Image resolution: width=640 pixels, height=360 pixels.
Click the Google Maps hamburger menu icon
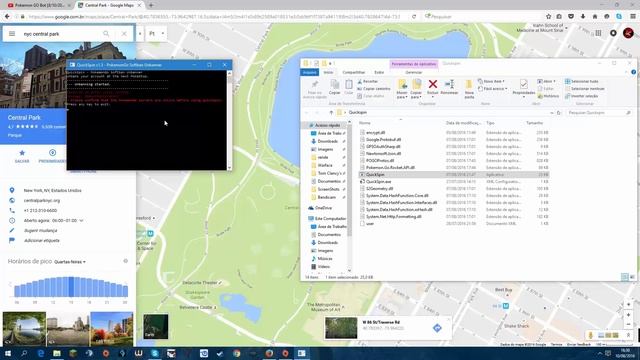[x=12, y=33]
